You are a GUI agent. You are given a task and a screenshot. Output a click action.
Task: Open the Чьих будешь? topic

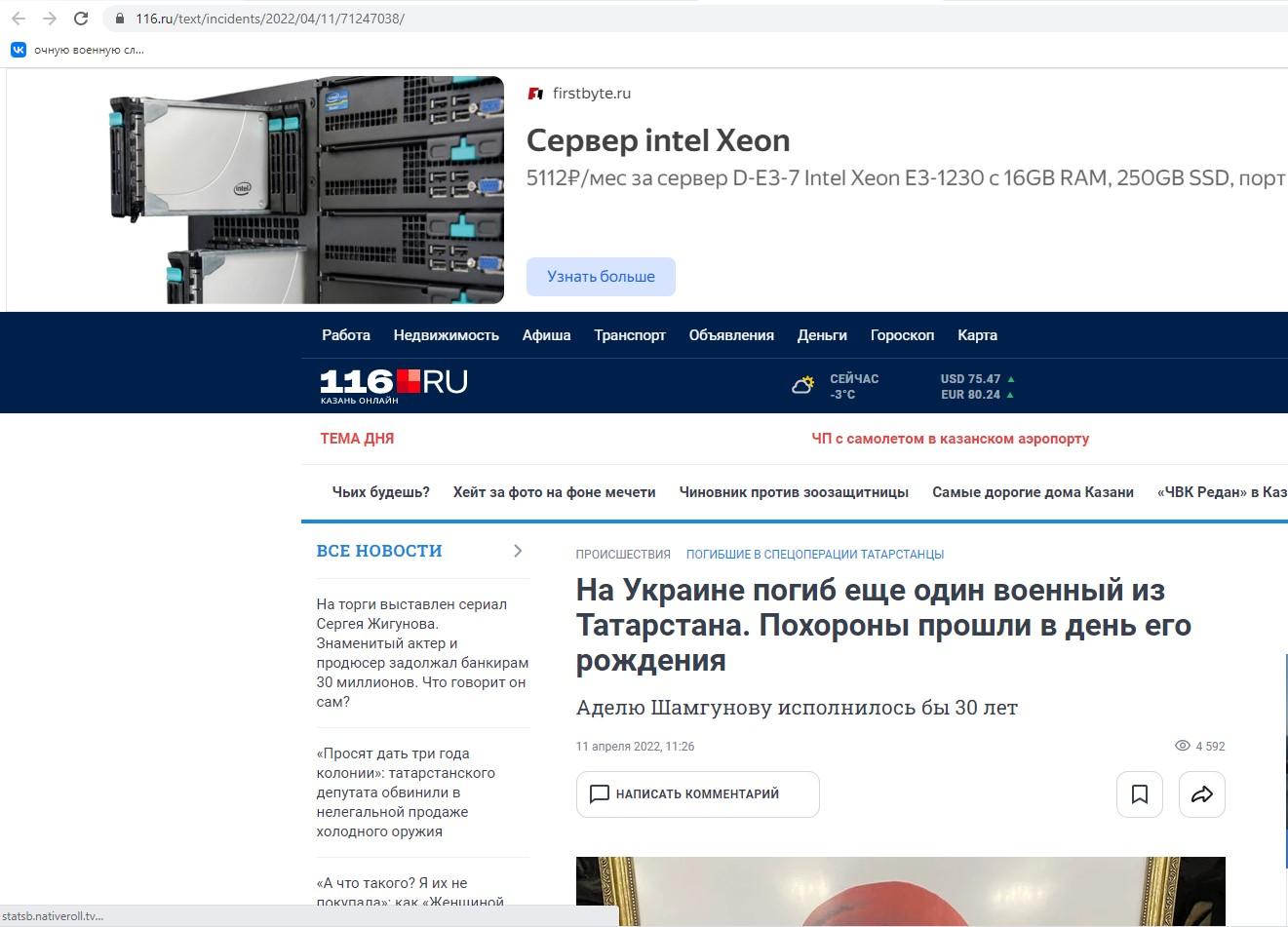click(380, 492)
